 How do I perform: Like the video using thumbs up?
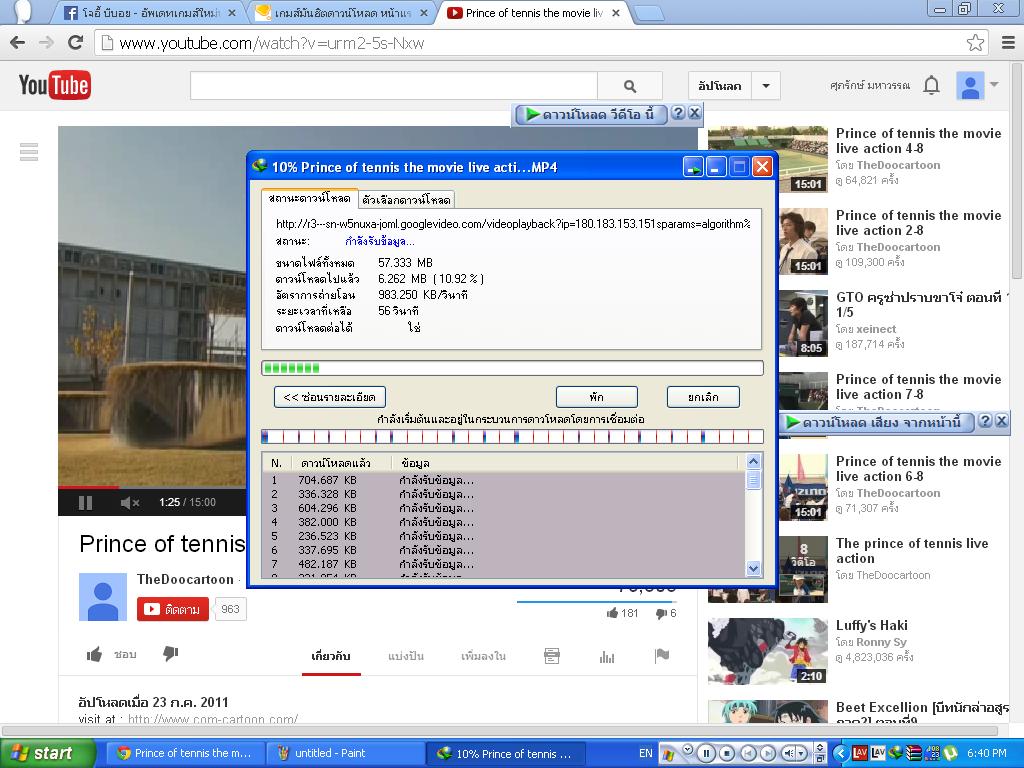95,654
